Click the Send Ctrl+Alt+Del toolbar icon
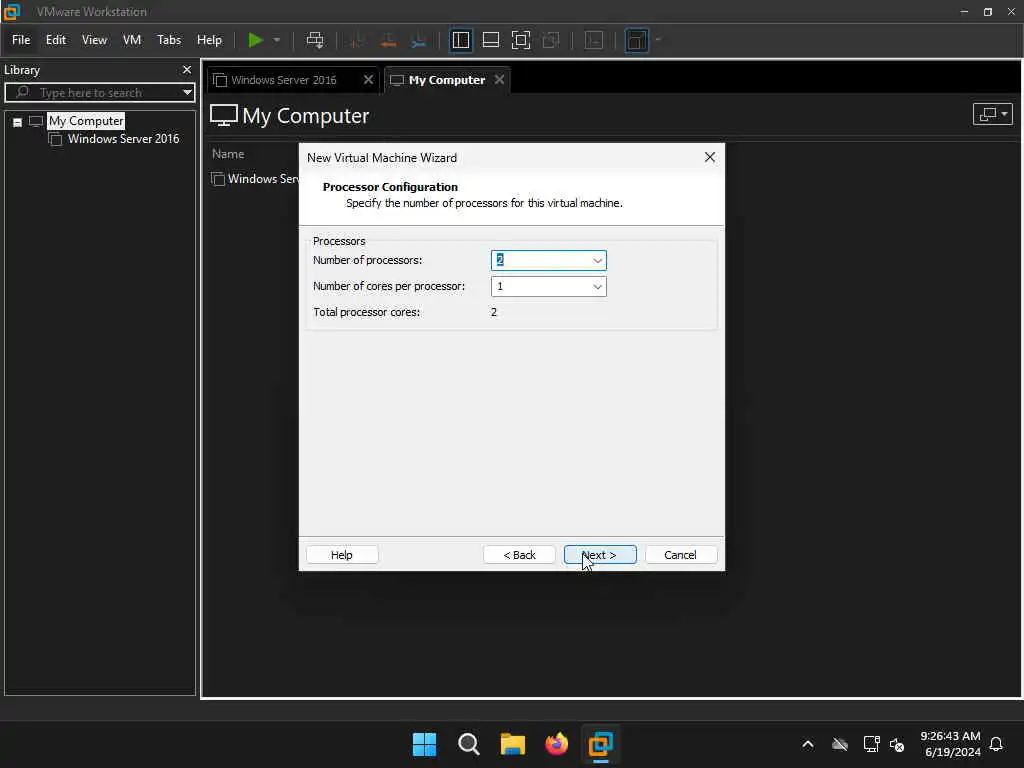This screenshot has width=1024, height=768. pyautogui.click(x=315, y=40)
